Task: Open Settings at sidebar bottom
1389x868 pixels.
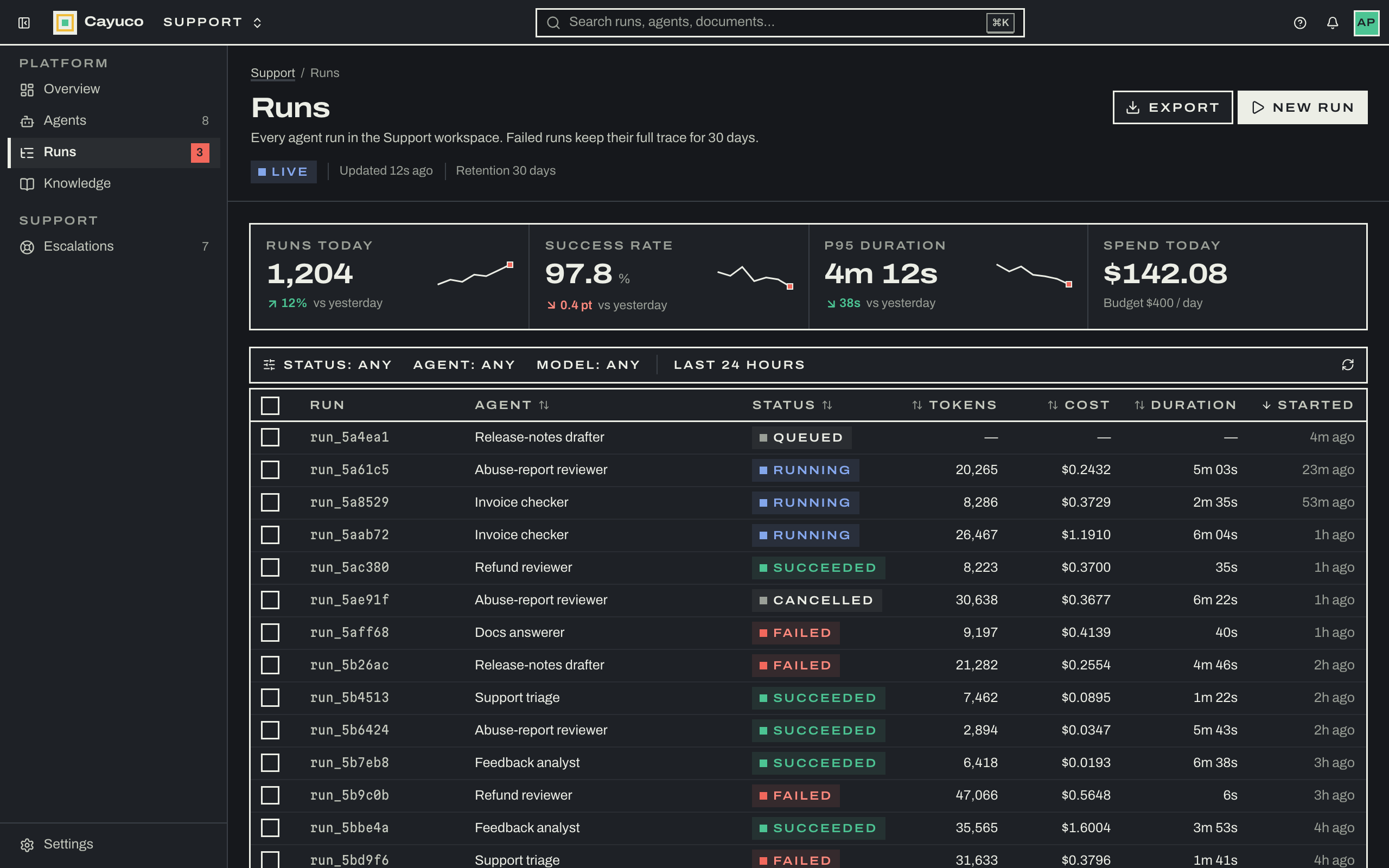Action: [113, 845]
